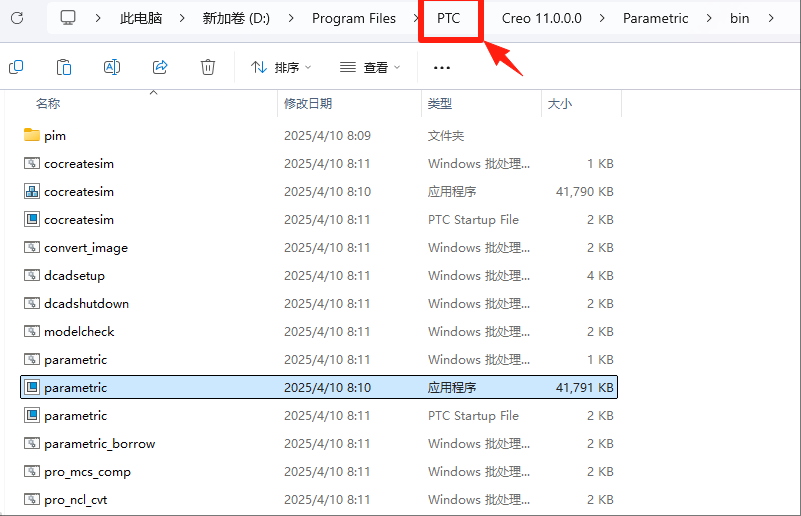Go to 此电脑 in the address bar
The height and width of the screenshot is (516, 801).
click(141, 18)
